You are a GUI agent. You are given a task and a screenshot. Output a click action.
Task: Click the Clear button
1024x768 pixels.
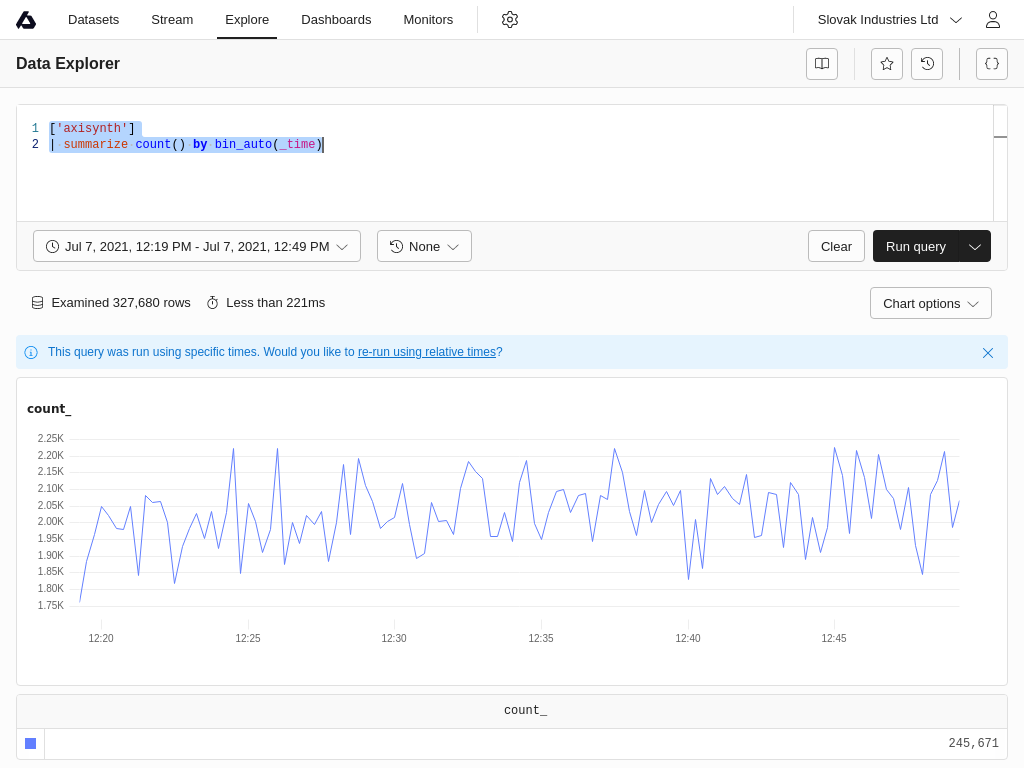pos(836,246)
